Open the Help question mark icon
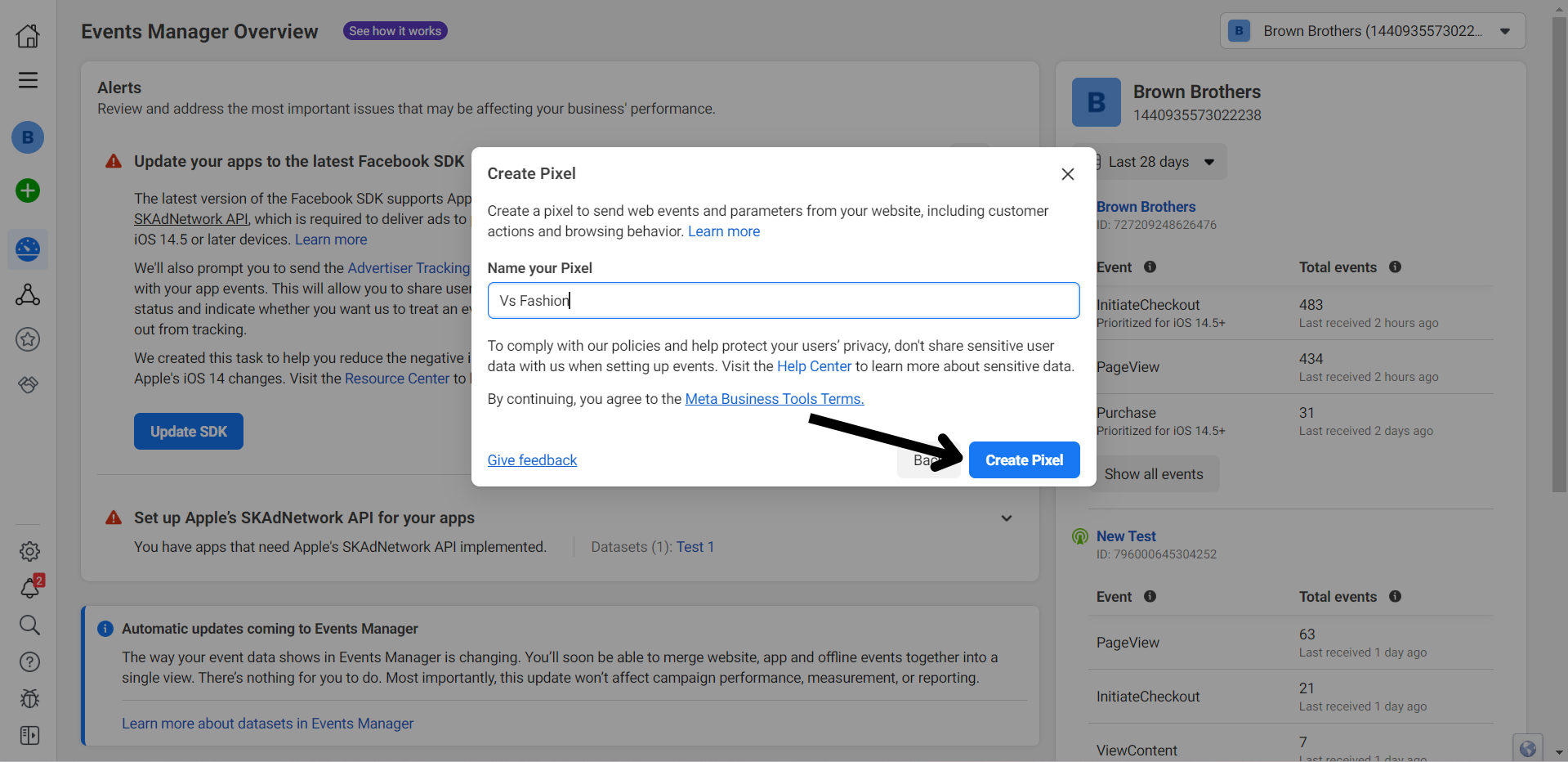Screen dimensions: 1568x762 point(29,662)
